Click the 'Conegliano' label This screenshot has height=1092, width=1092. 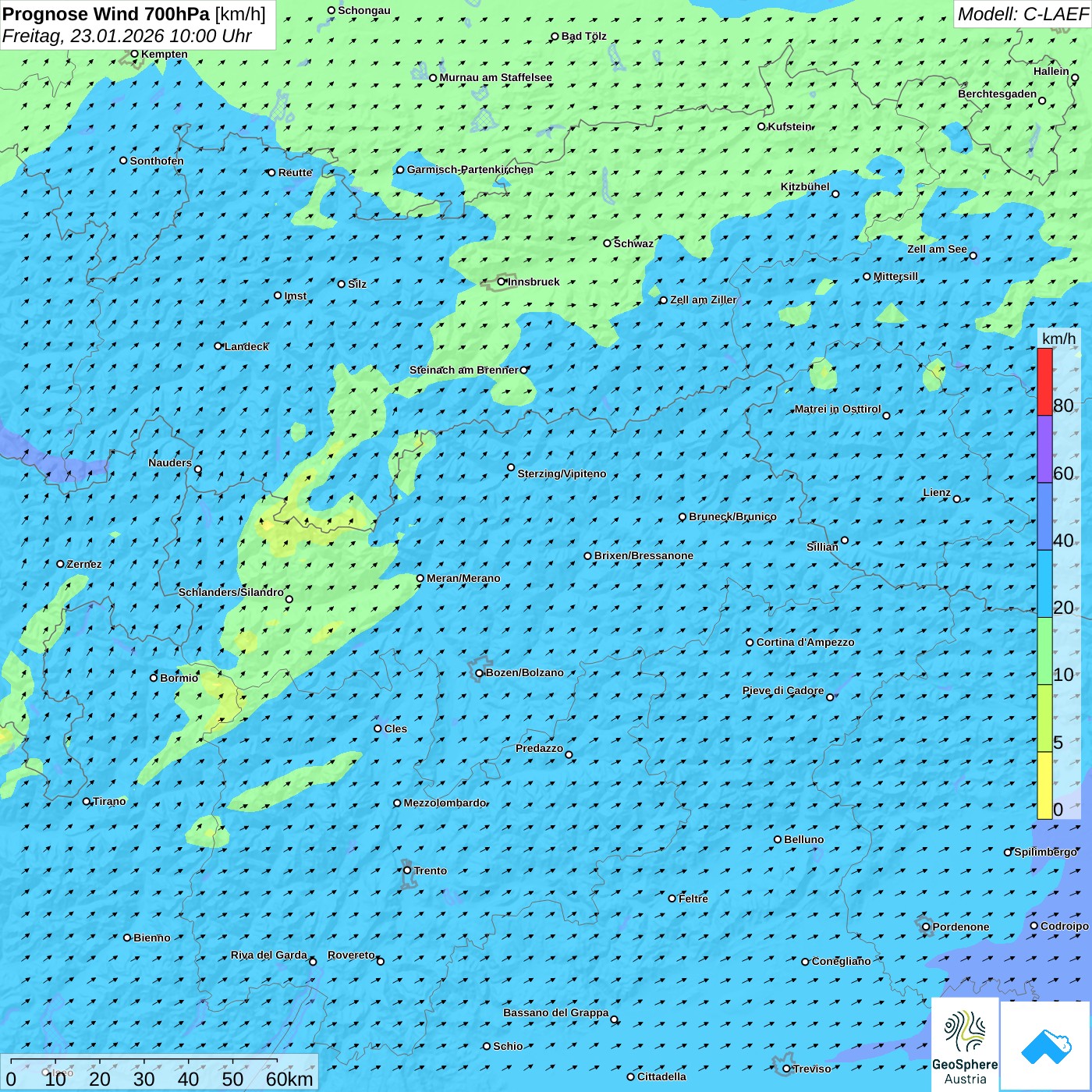(841, 961)
